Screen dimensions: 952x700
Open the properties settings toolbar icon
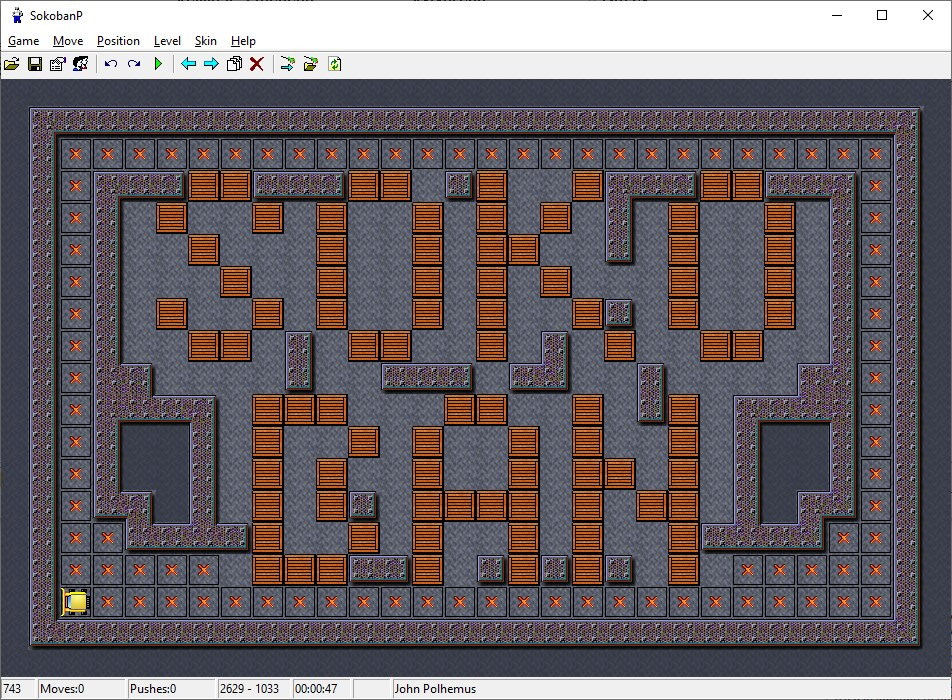[57, 64]
